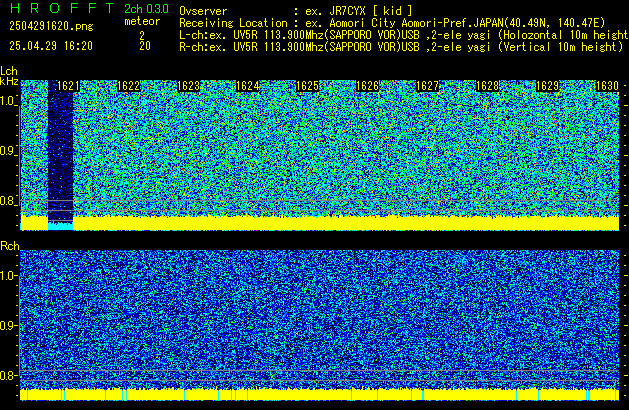This screenshot has height=410, width=629.
Task: Click the '2ch 0.3.0' version label
Action: (x=146, y=9)
